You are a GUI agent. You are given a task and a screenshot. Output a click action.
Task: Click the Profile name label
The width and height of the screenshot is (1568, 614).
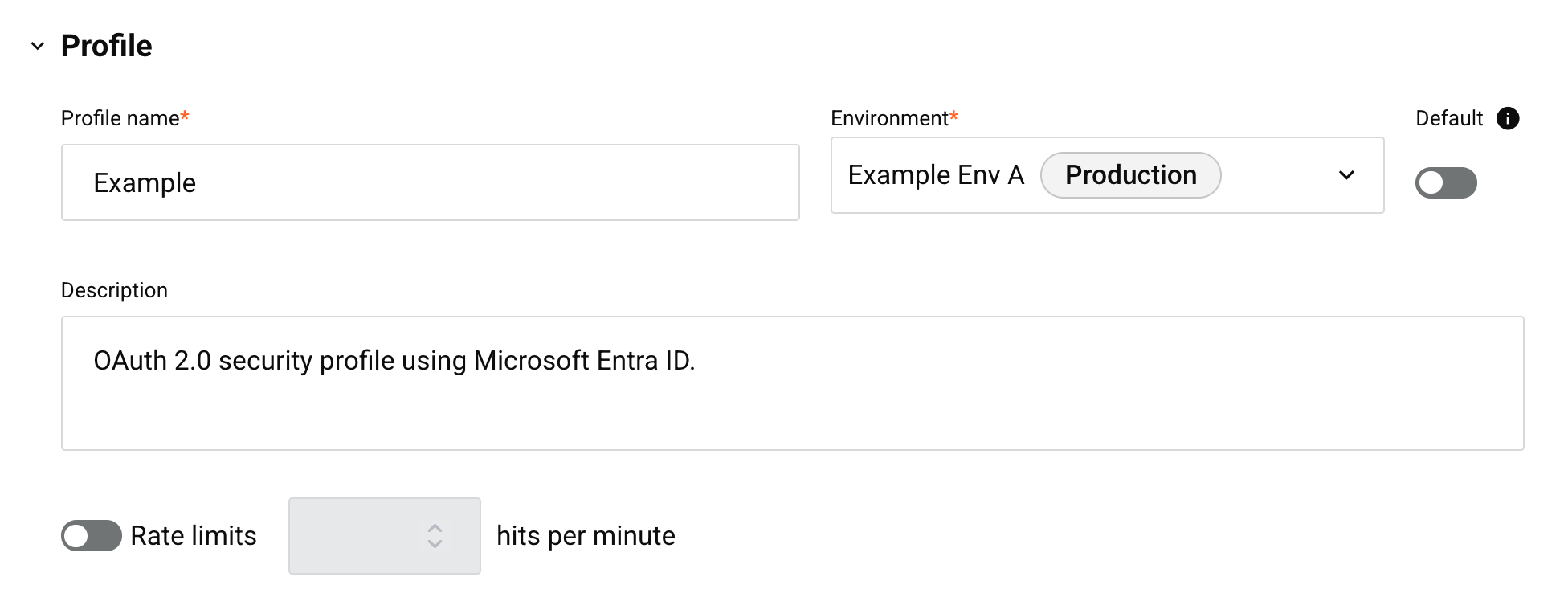[x=125, y=118]
